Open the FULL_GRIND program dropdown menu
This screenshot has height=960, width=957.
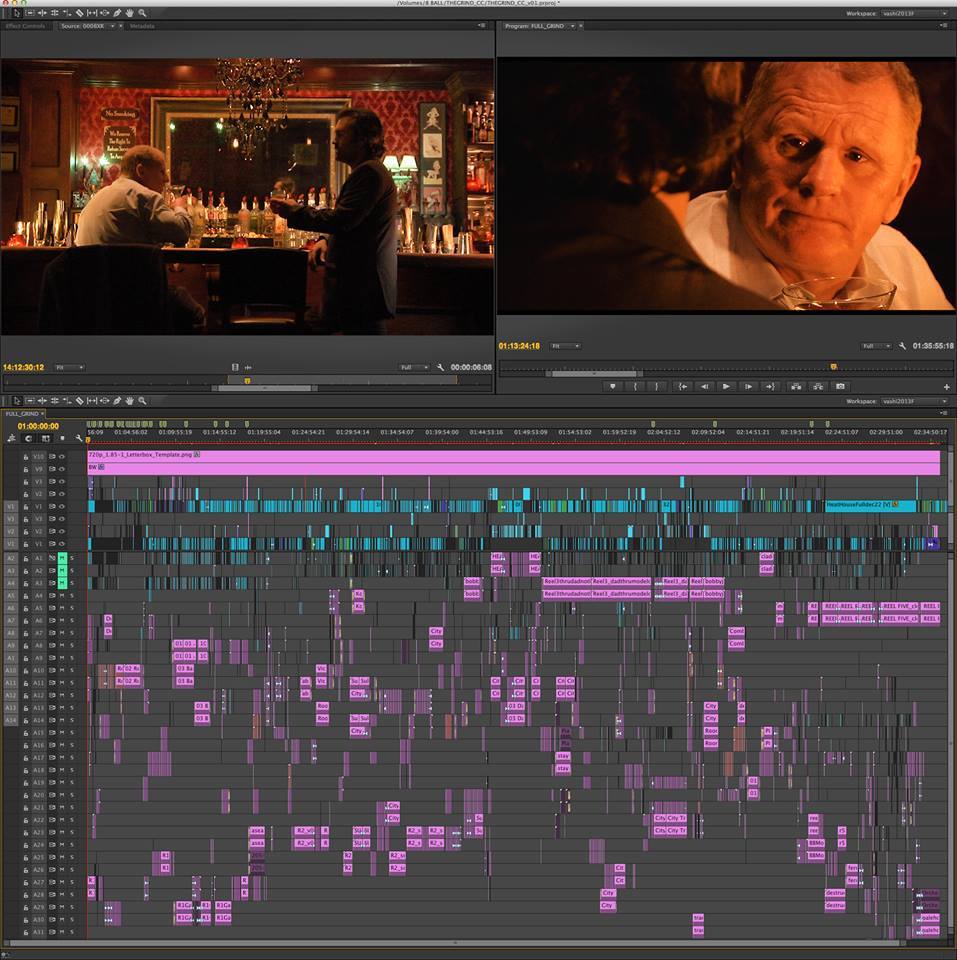573,27
